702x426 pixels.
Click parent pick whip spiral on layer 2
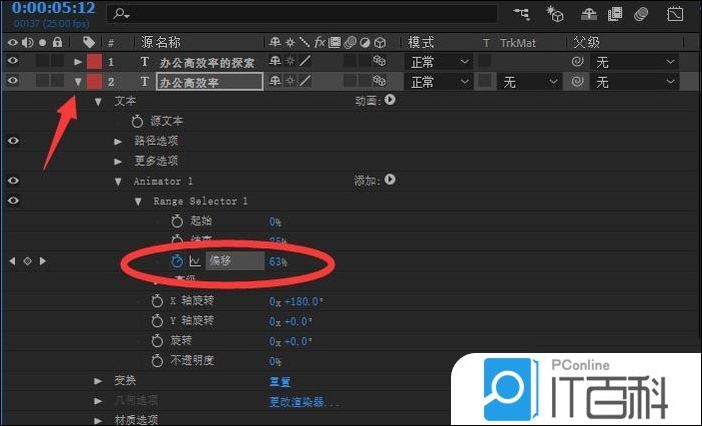[x=578, y=81]
